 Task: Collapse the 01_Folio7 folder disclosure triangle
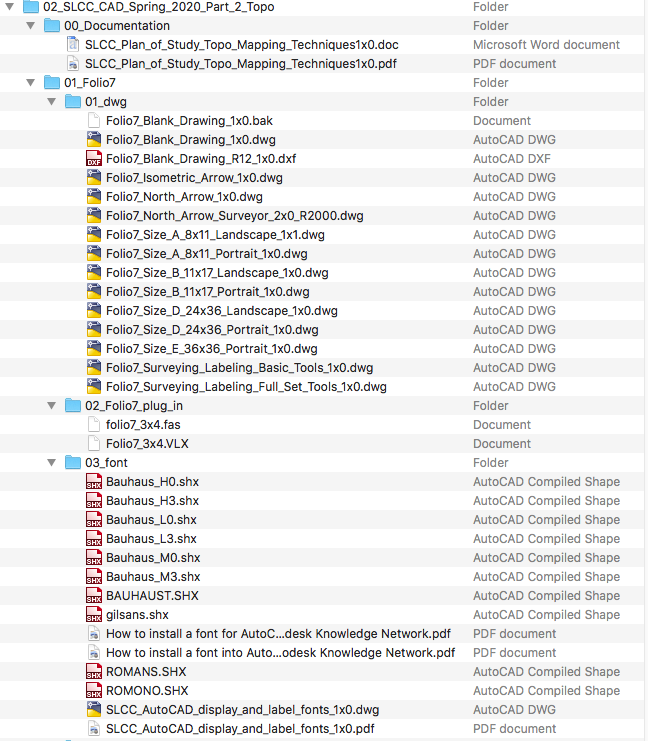tap(31, 83)
